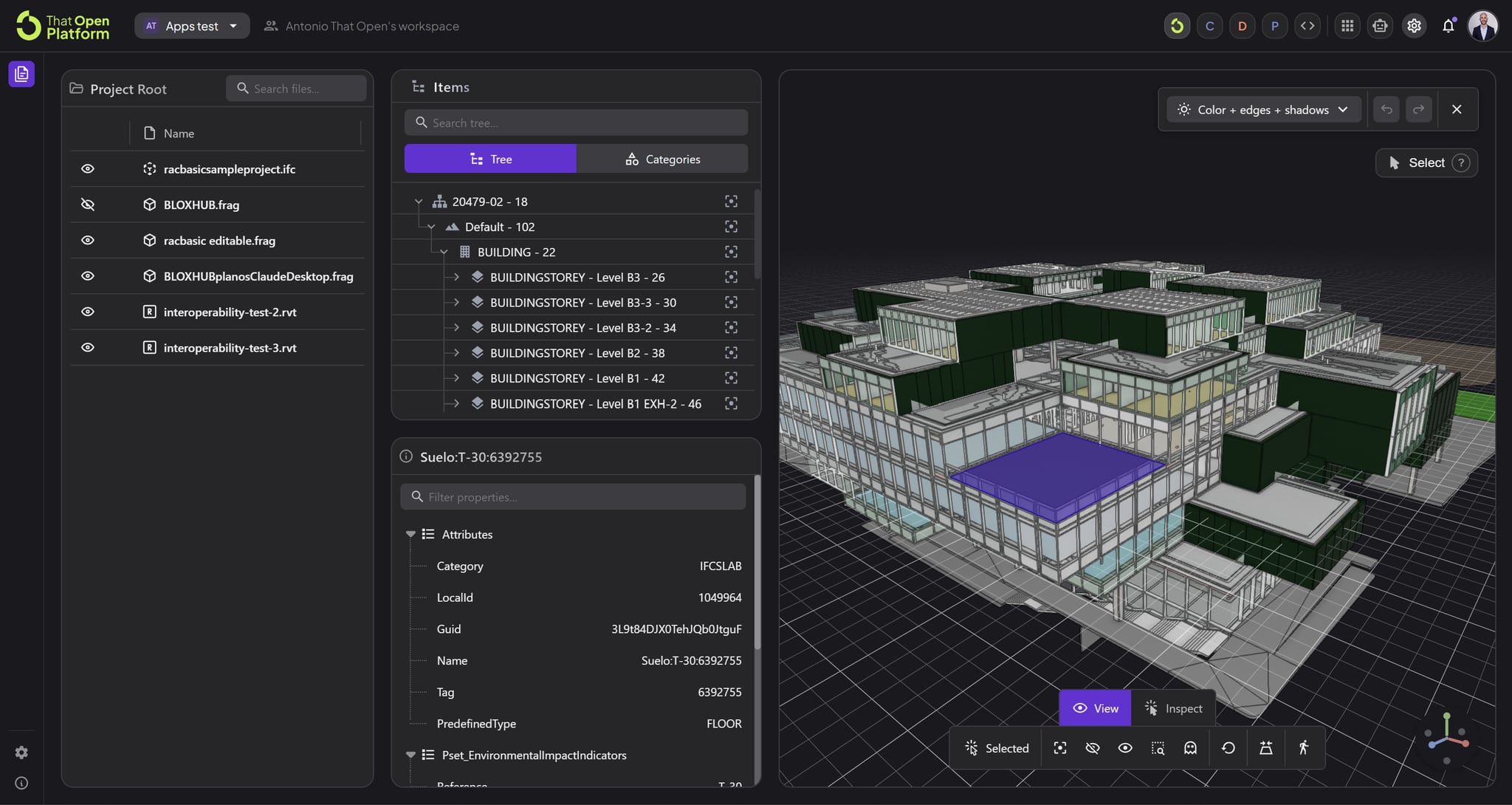Click the area search selection icon
Viewport: 1512px width, 805px height.
[1158, 748]
